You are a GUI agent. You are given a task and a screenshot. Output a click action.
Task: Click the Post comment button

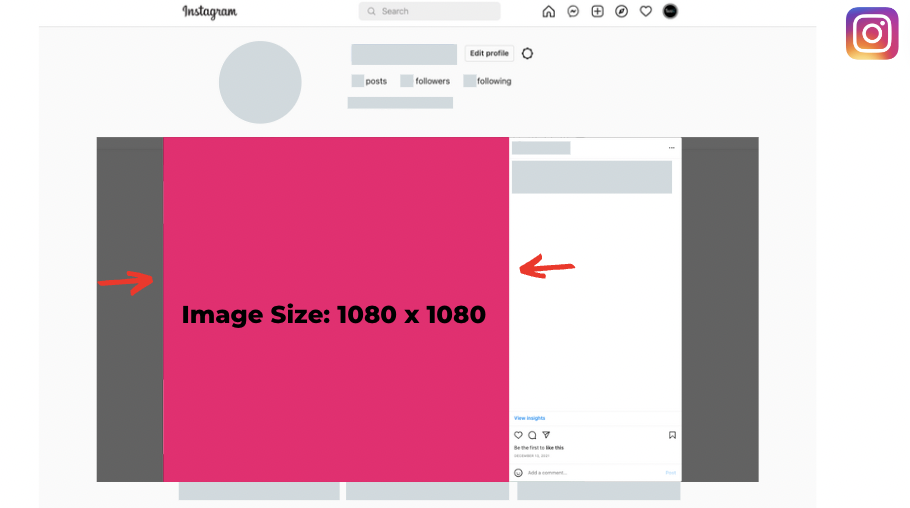pos(670,473)
